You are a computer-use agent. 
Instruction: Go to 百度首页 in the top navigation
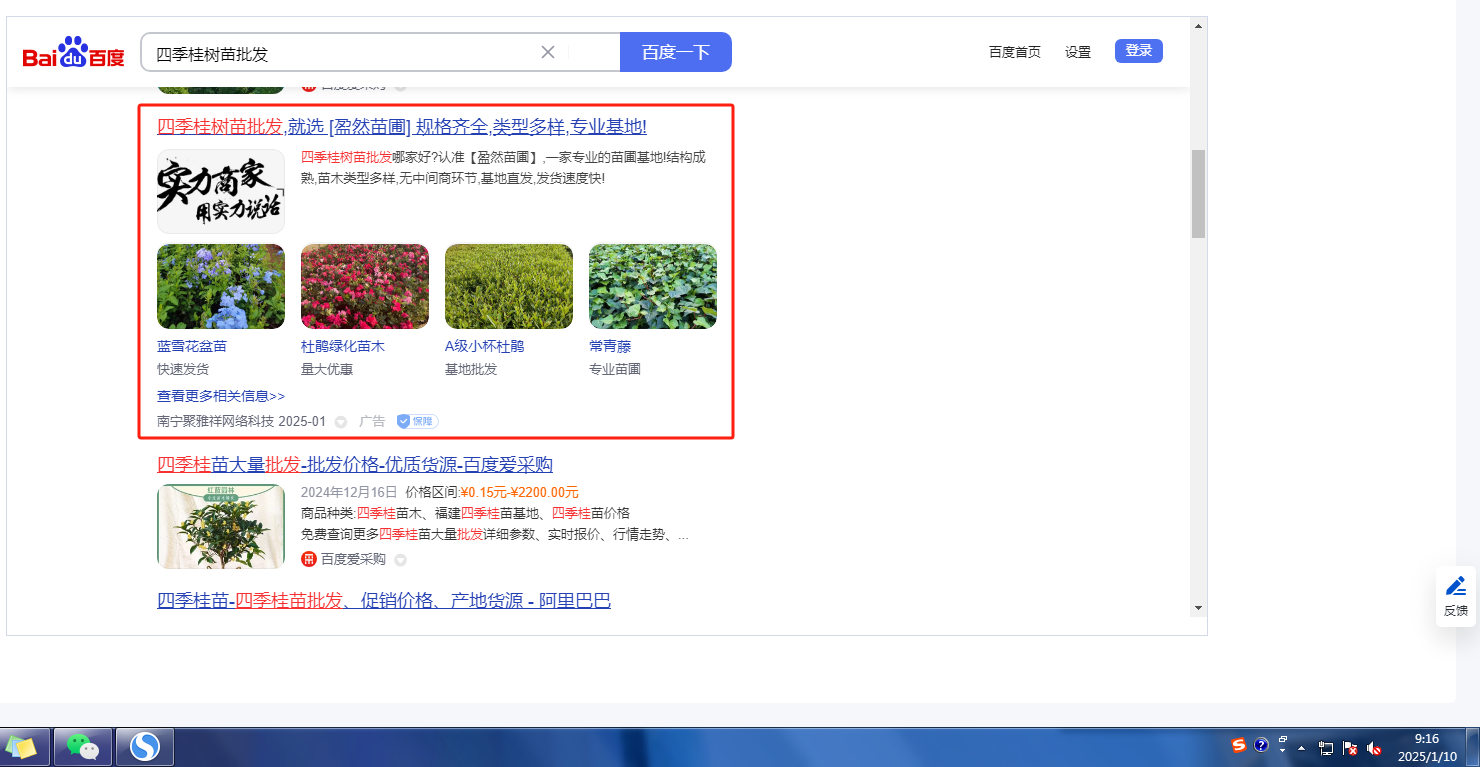[x=1014, y=52]
